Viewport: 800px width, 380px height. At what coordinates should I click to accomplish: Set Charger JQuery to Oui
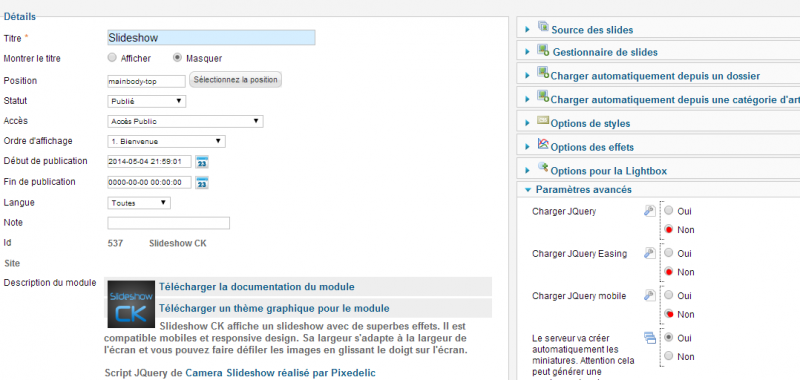[668, 211]
